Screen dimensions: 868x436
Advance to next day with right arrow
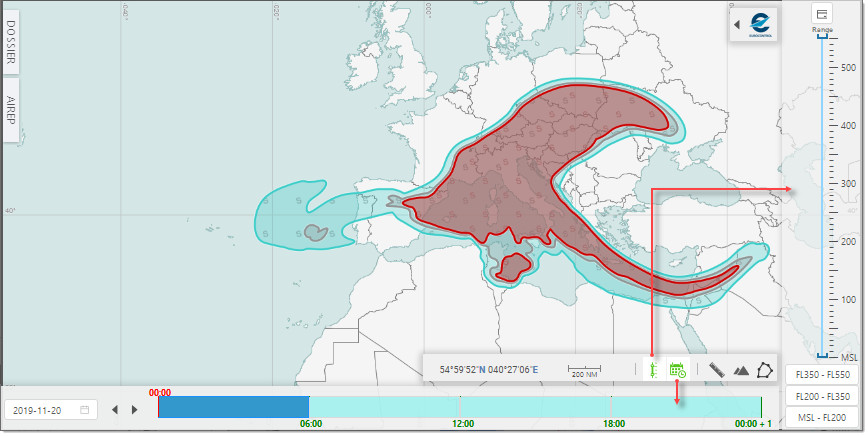pyautogui.click(x=135, y=410)
